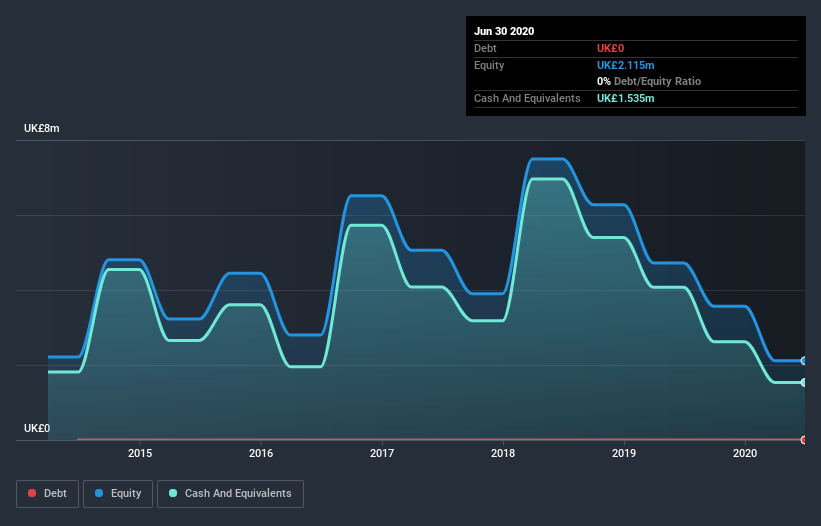Toggle the Debt legend button
Screen dimensions: 821x526
(x=47, y=494)
